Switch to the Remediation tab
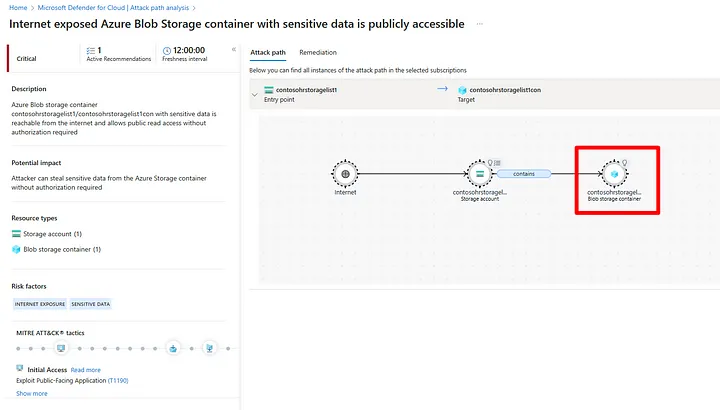The image size is (720, 410). [x=318, y=52]
